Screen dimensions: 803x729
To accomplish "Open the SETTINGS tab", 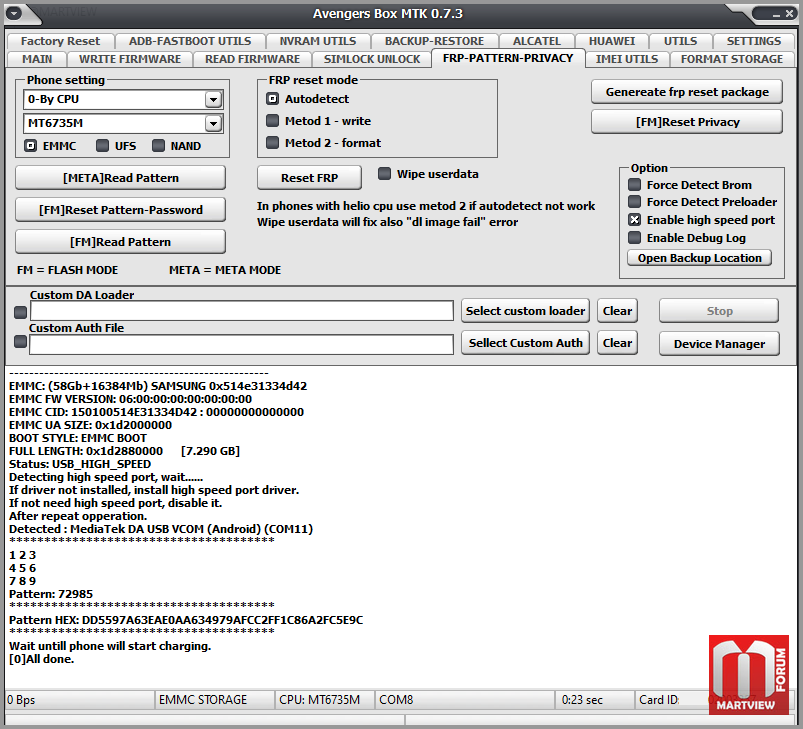I will point(754,41).
